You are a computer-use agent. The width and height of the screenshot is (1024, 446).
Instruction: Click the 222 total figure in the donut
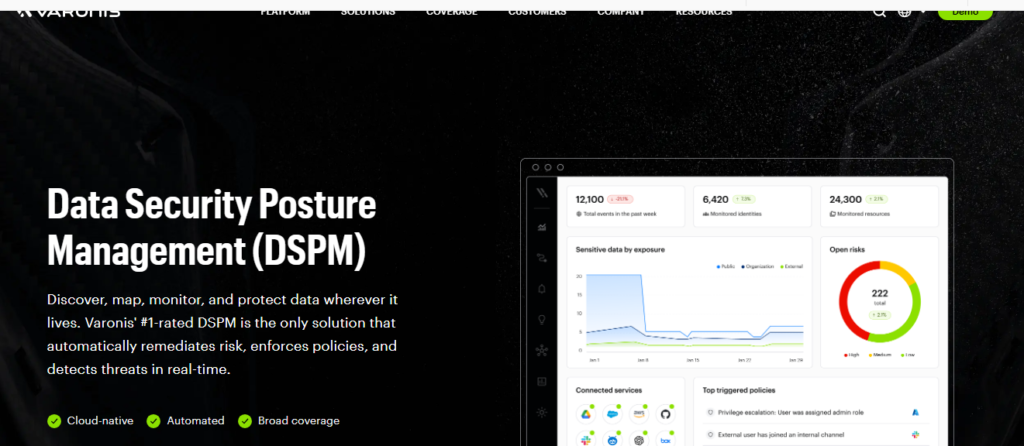(880, 293)
